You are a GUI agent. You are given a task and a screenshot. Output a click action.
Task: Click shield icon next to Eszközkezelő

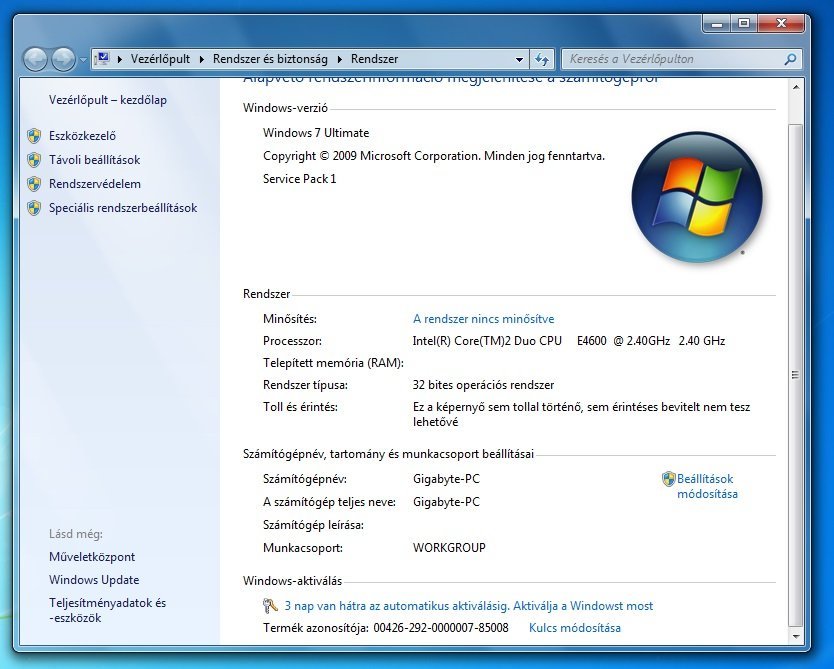[34, 136]
